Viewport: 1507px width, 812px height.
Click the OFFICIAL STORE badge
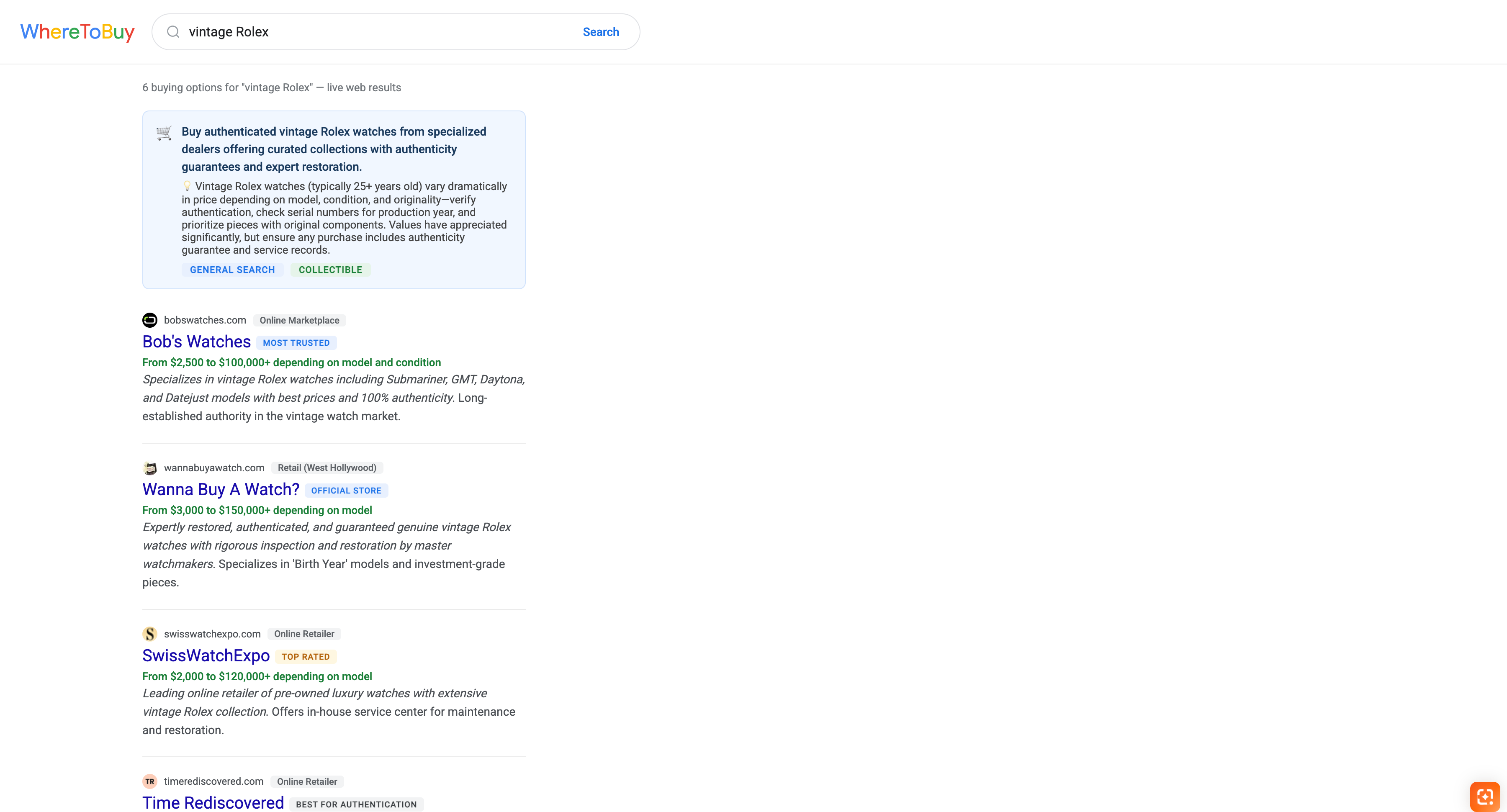pos(346,490)
